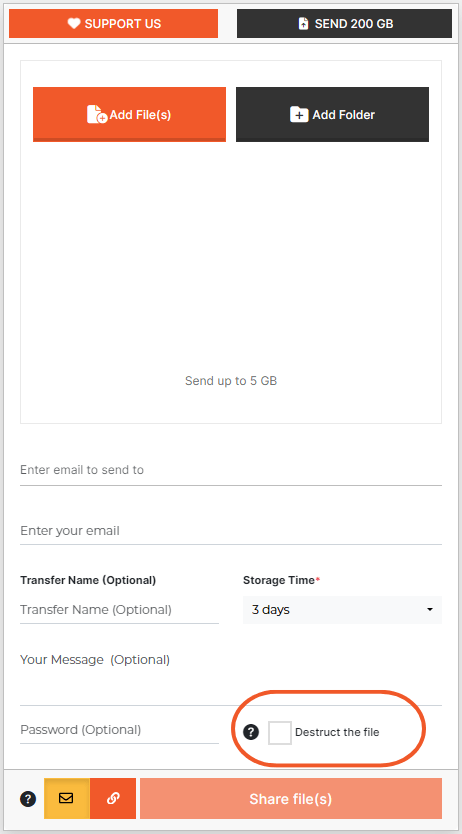The width and height of the screenshot is (462, 834).
Task: Click the Add Folder button label
Action: click(x=343, y=114)
